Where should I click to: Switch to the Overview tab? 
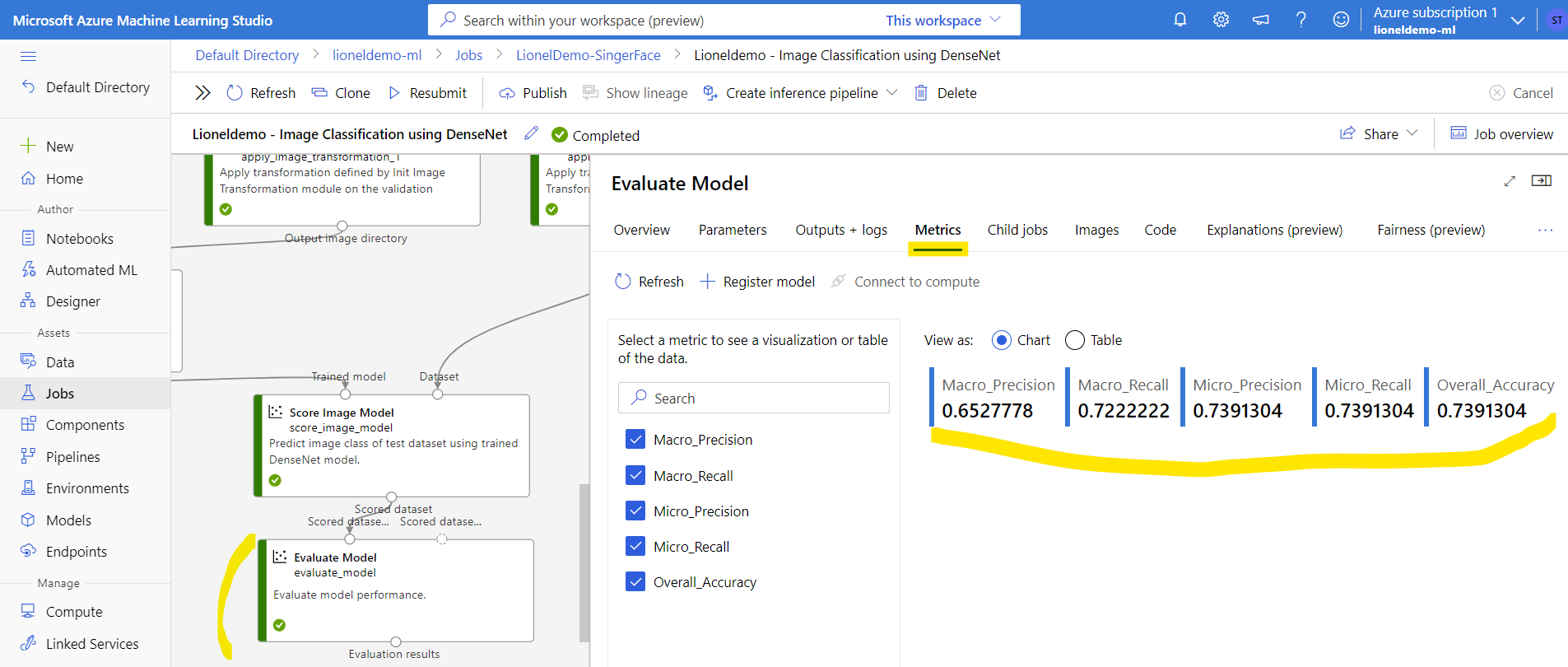point(642,230)
